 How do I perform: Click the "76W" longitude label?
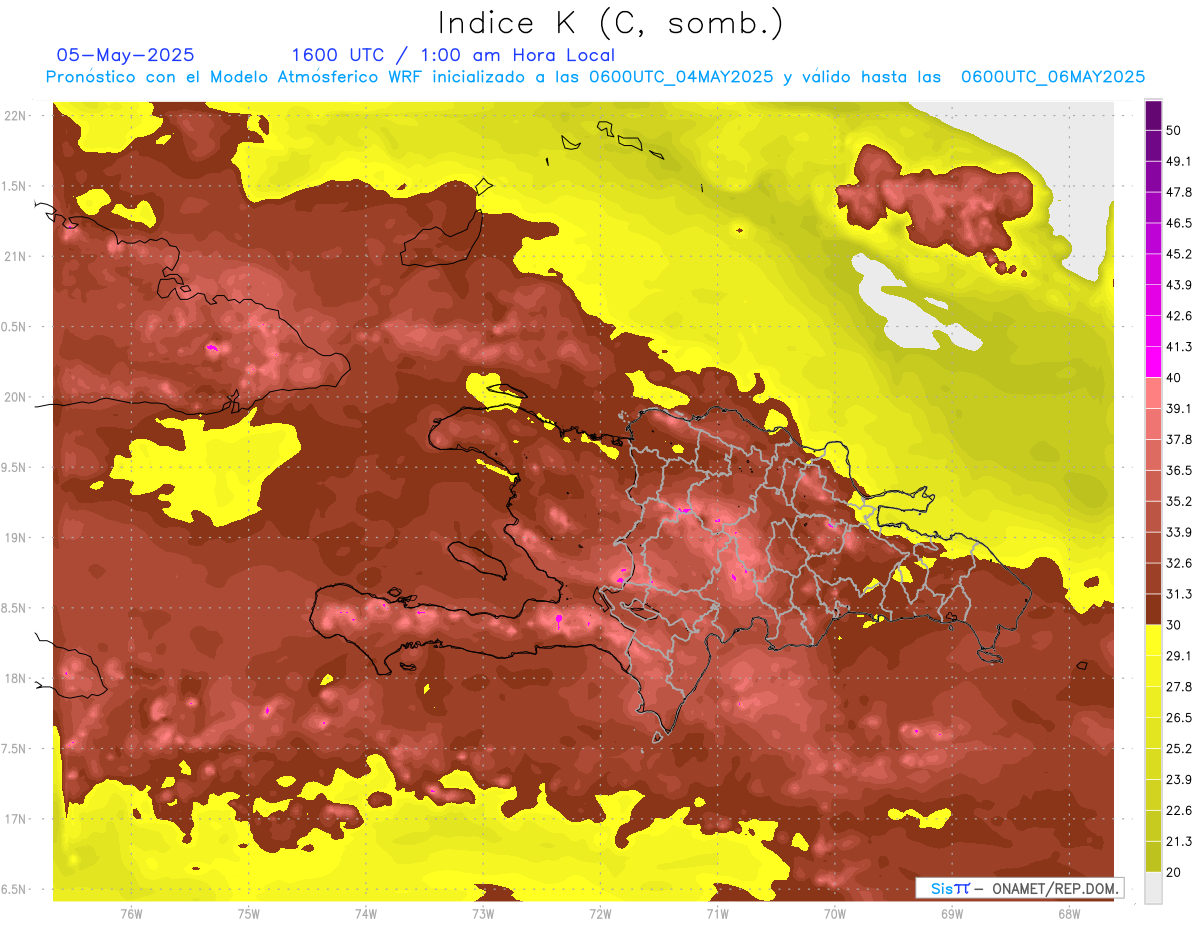(x=131, y=914)
